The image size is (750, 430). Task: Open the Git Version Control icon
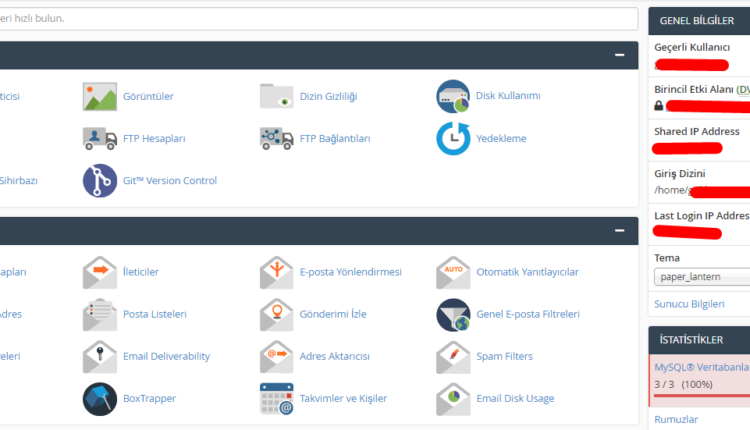99,181
